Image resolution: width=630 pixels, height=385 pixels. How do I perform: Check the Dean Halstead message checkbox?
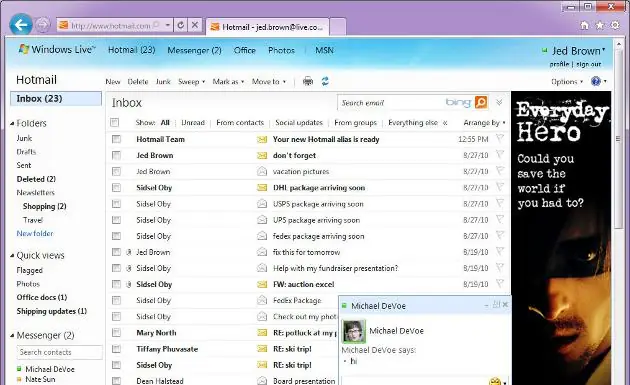117,381
